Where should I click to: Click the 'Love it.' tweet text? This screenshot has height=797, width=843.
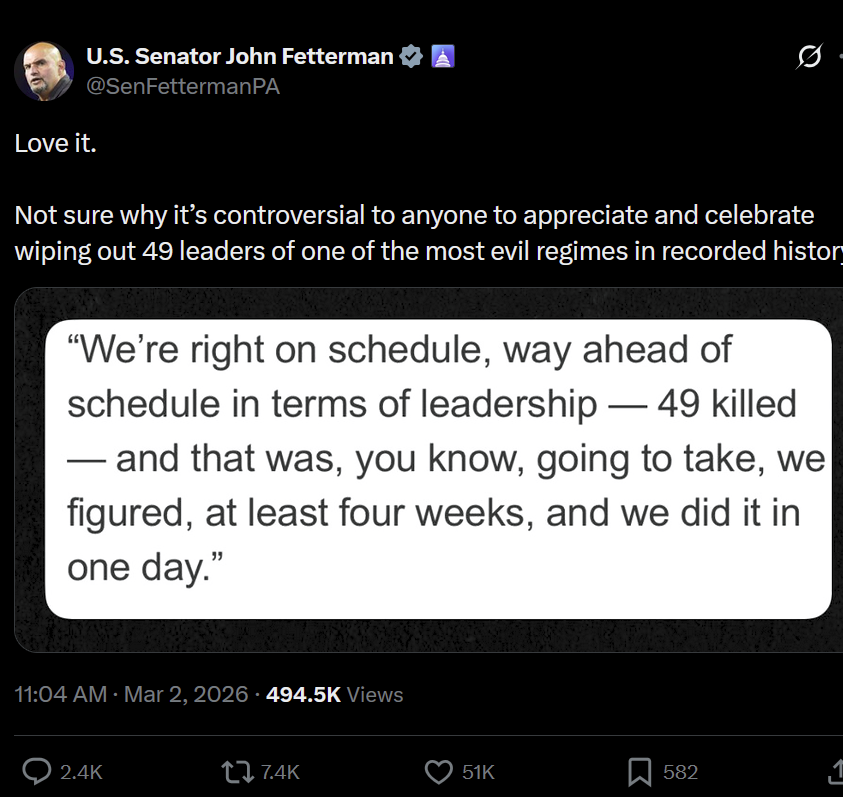click(56, 143)
